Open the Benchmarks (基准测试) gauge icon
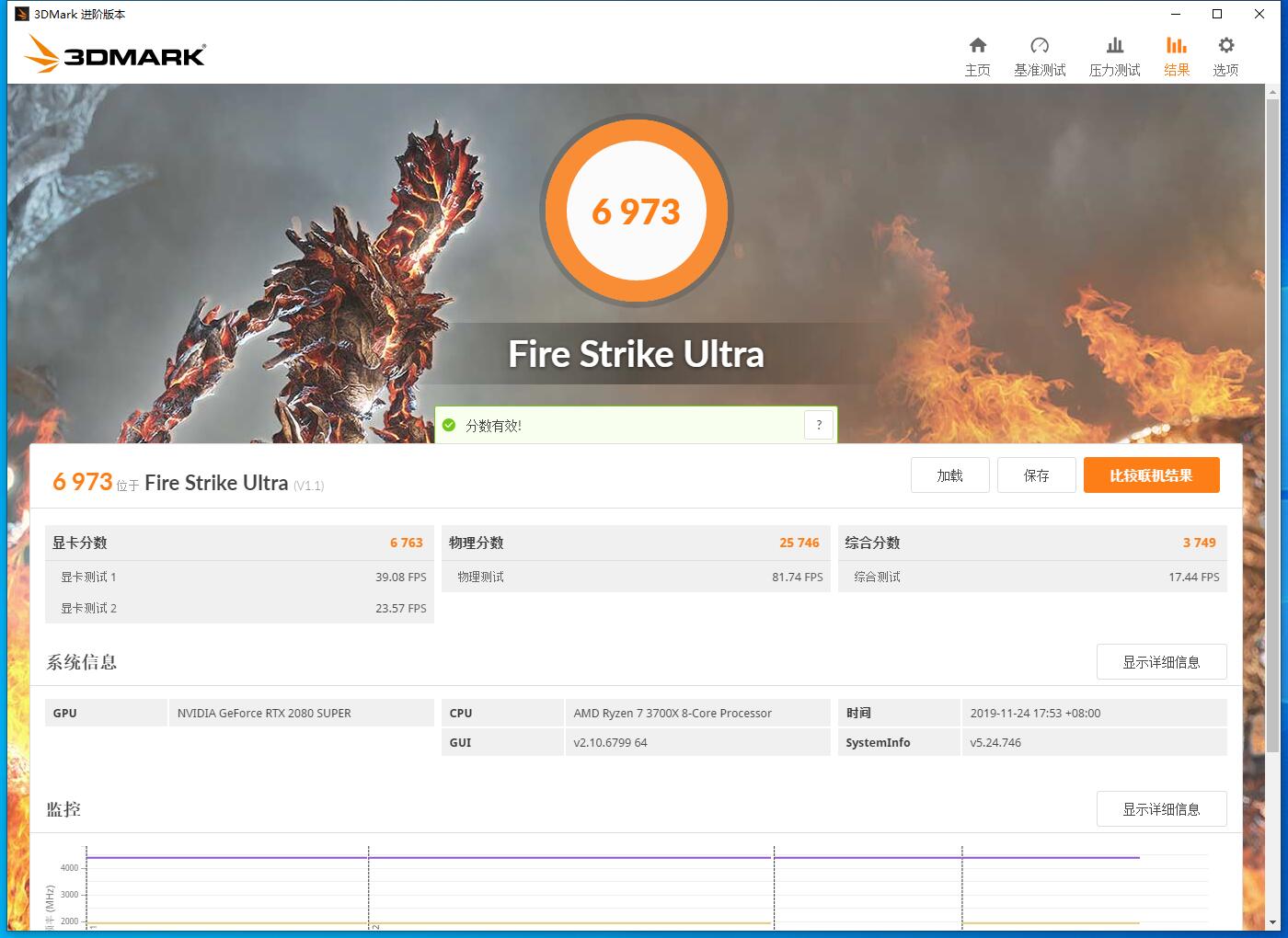1288x938 pixels. click(x=1040, y=46)
